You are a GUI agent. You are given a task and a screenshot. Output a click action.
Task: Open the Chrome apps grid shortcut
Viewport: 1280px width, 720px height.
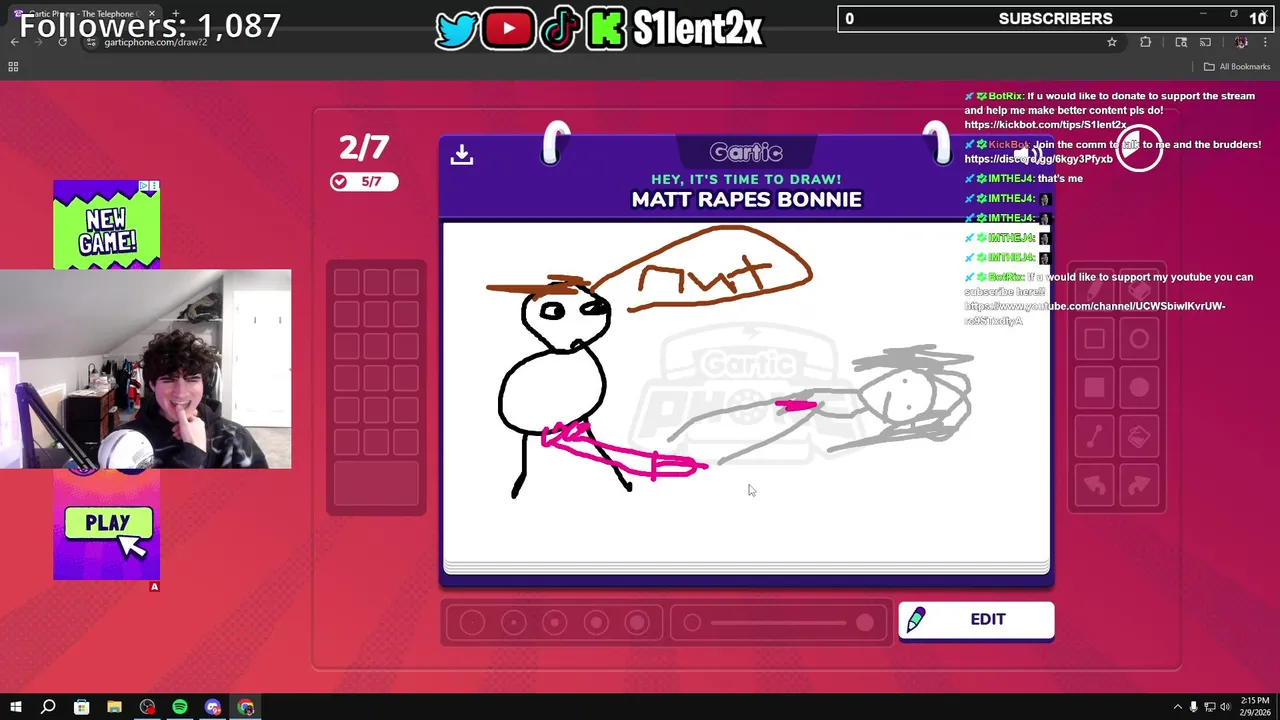13,67
